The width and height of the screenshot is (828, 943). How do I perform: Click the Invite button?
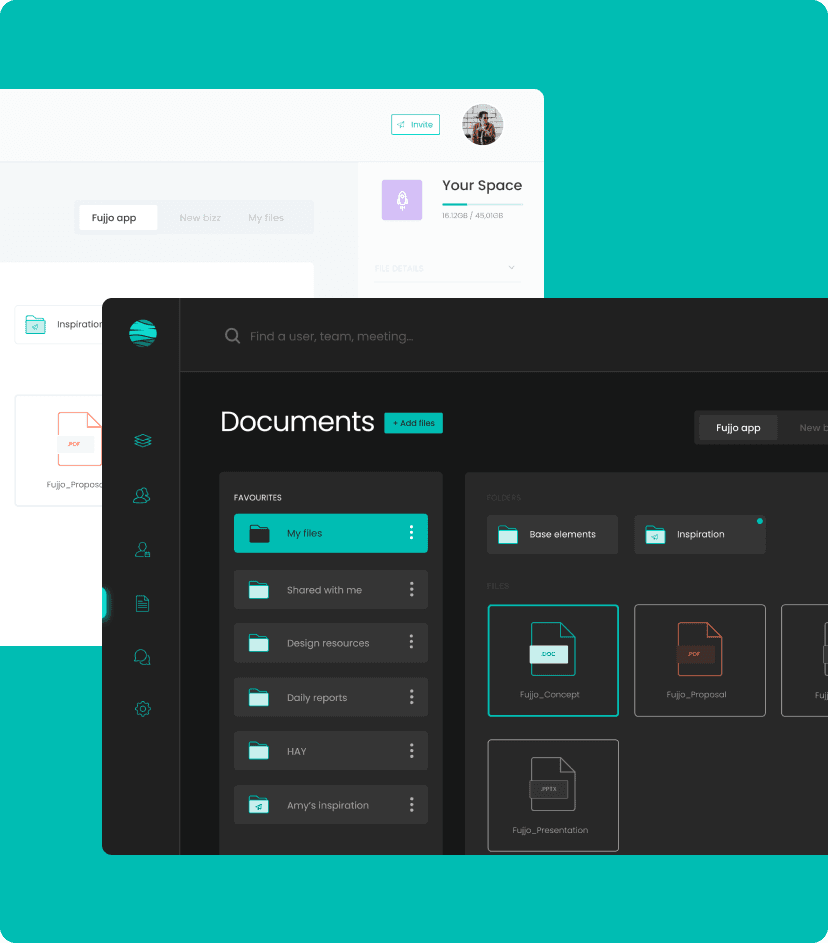tap(415, 124)
